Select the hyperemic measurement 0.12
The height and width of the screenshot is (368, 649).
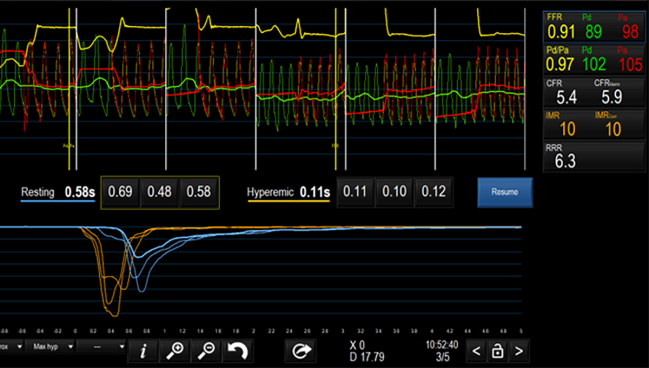[x=434, y=192]
